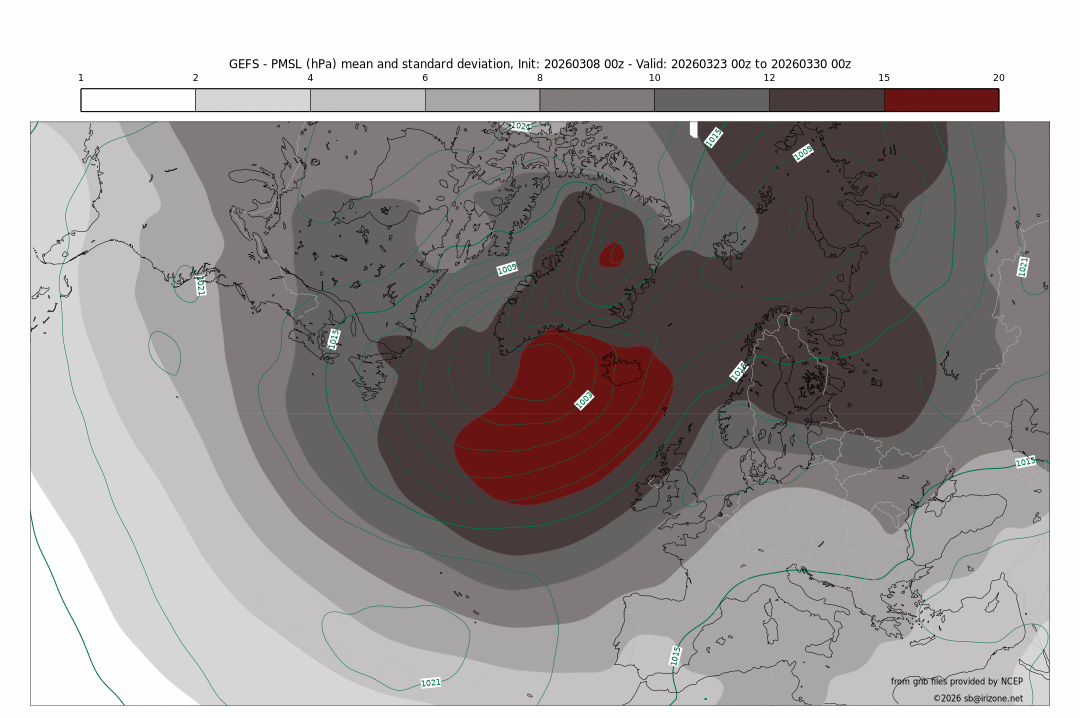This screenshot has height=718, width=1080.
Task: Click the 1021 label near Alaska on left
Action: [201, 287]
